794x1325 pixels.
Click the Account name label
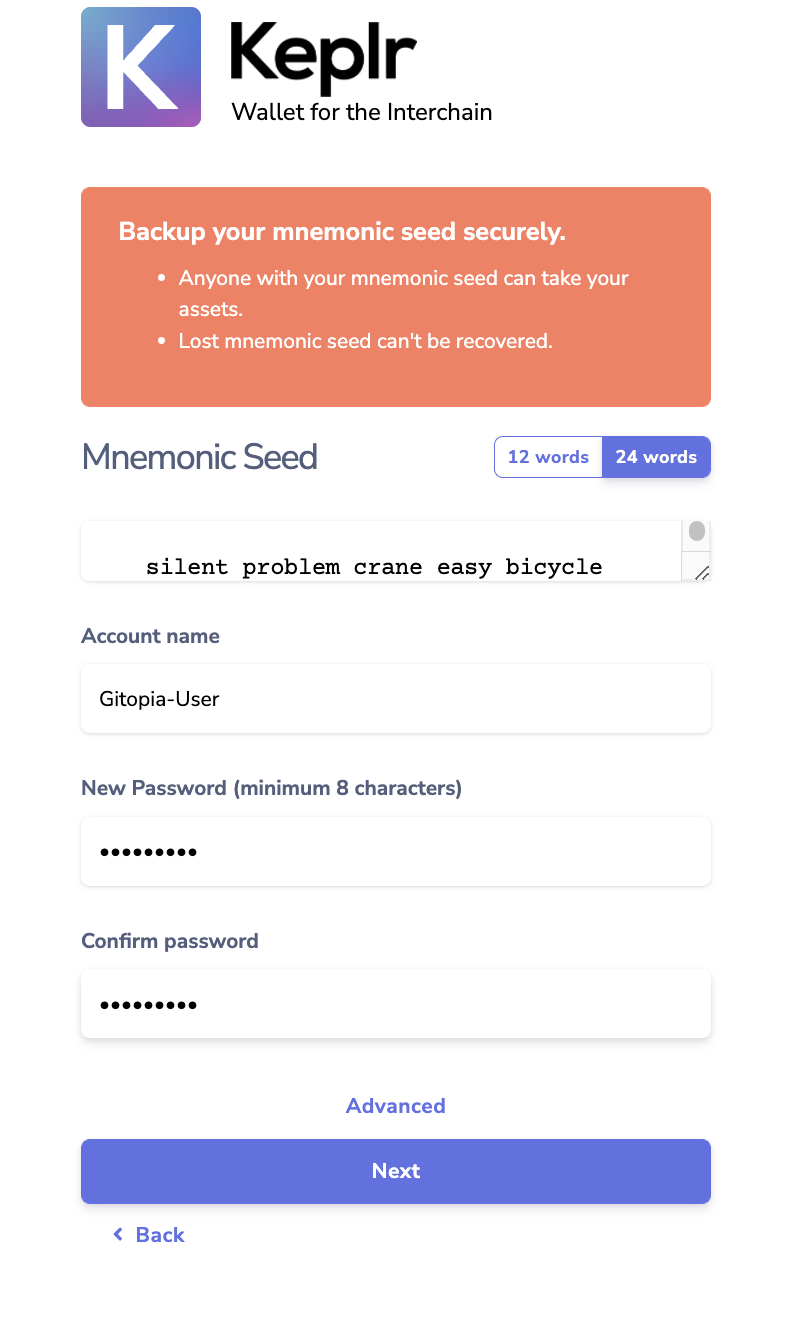click(150, 636)
